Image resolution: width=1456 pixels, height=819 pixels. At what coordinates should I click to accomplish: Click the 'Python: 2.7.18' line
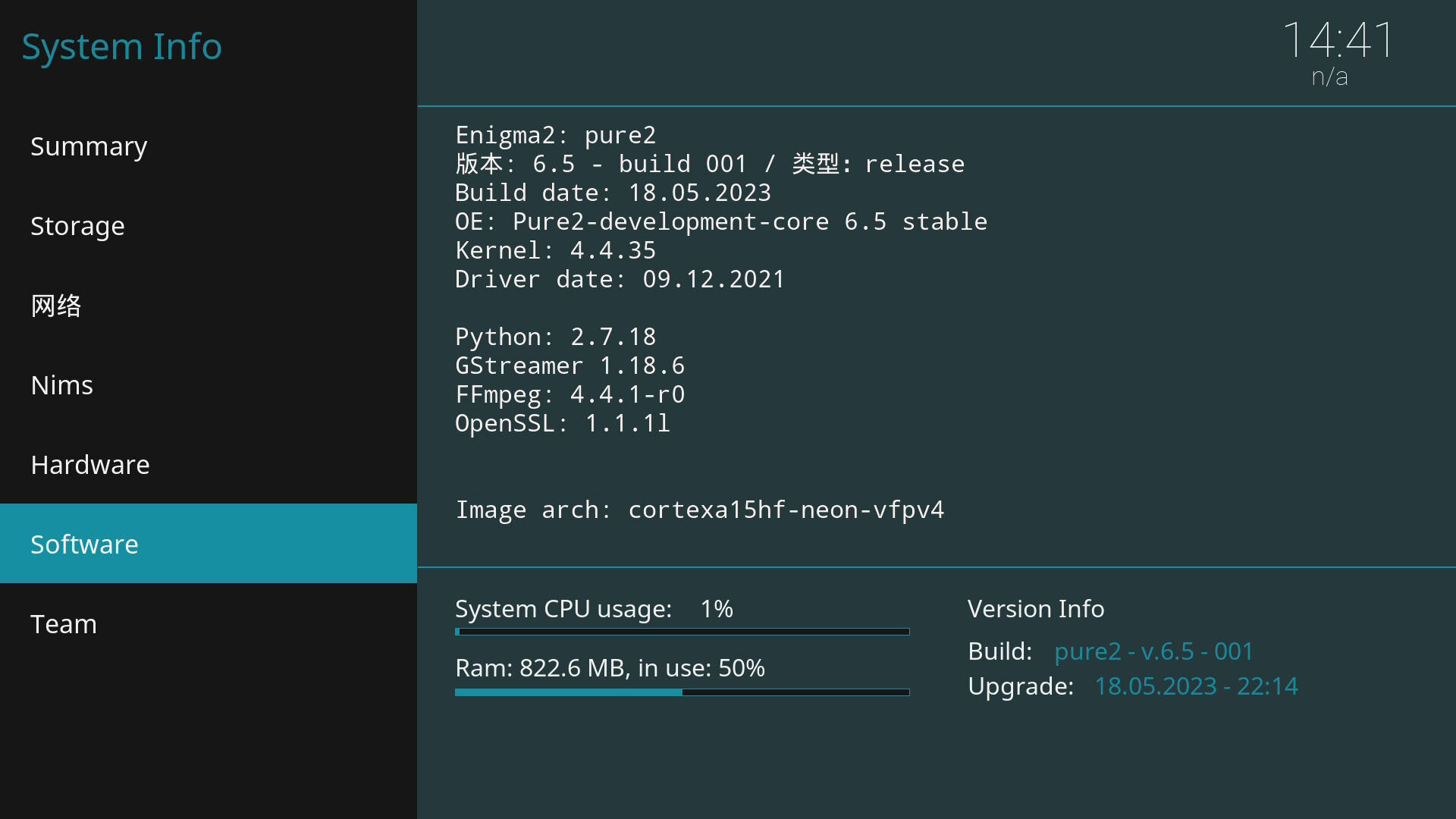click(x=555, y=337)
